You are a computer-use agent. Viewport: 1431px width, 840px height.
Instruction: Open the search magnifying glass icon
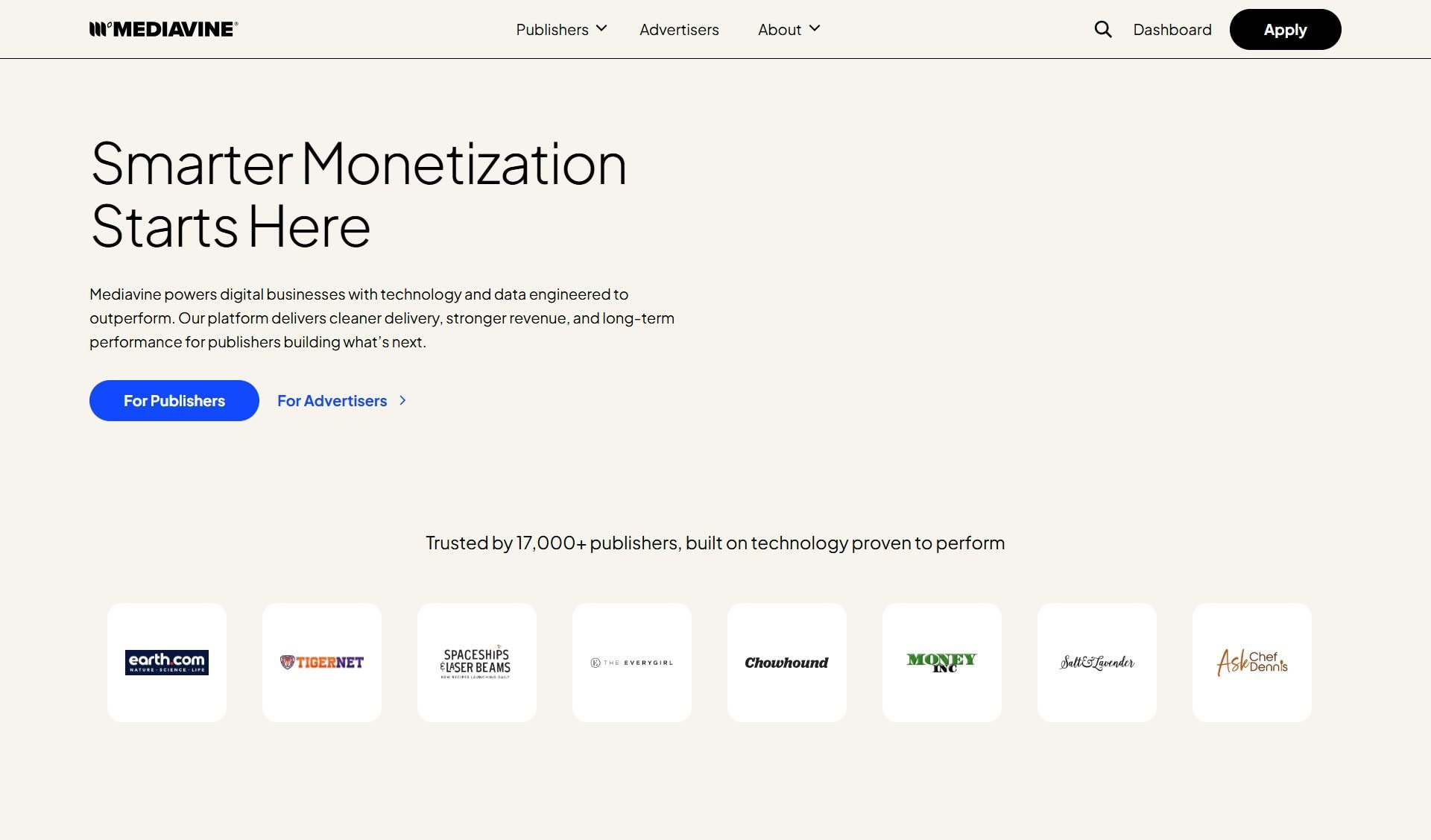pos(1102,29)
